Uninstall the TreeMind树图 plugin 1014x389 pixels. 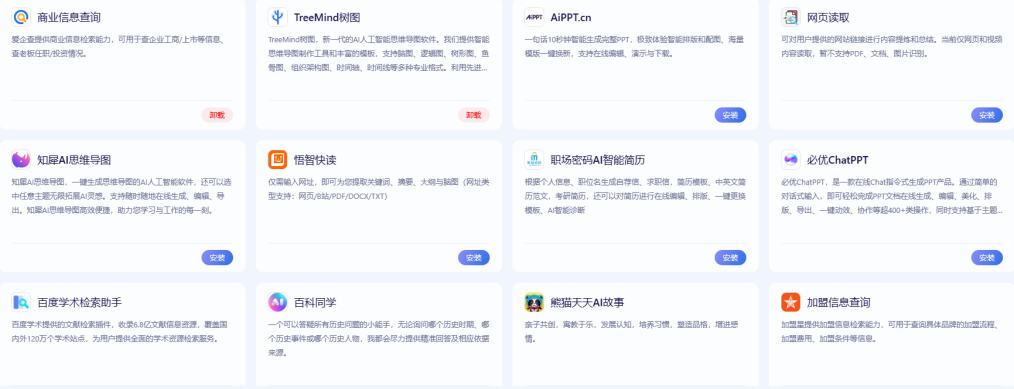point(474,115)
